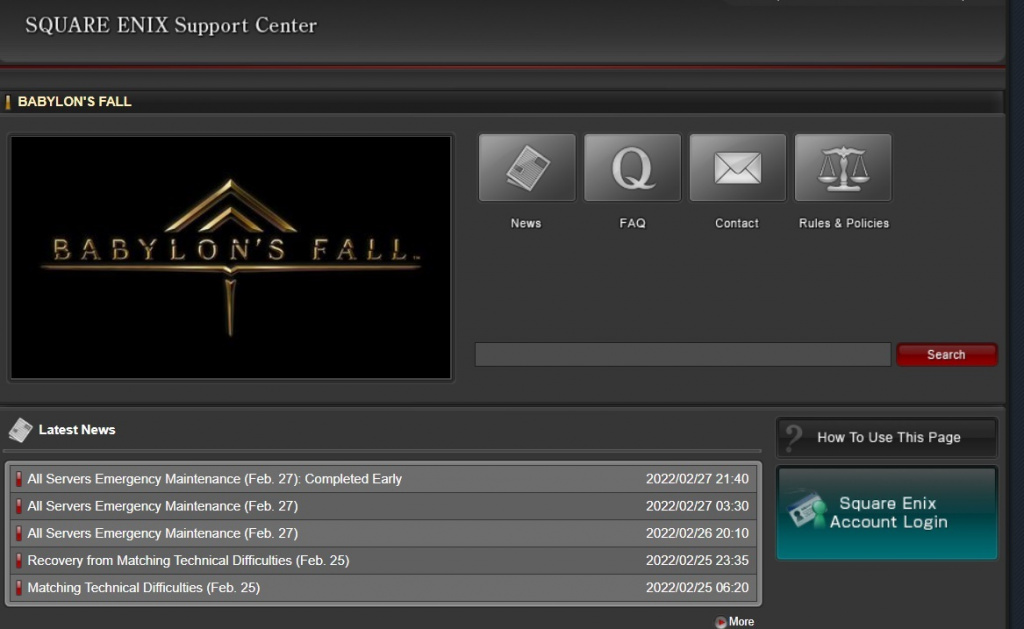Open the News section icon
1024x629 pixels.
tap(526, 167)
